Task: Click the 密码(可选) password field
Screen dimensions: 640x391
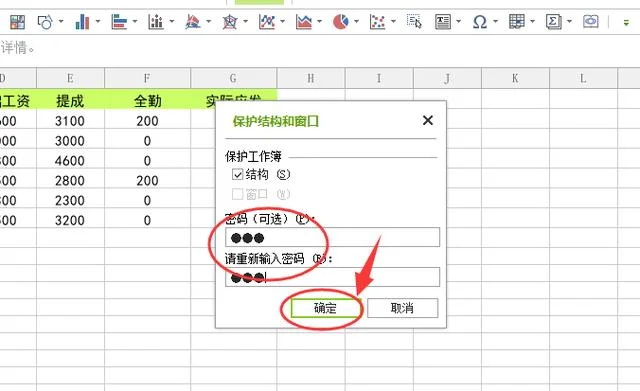Action: 332,237
